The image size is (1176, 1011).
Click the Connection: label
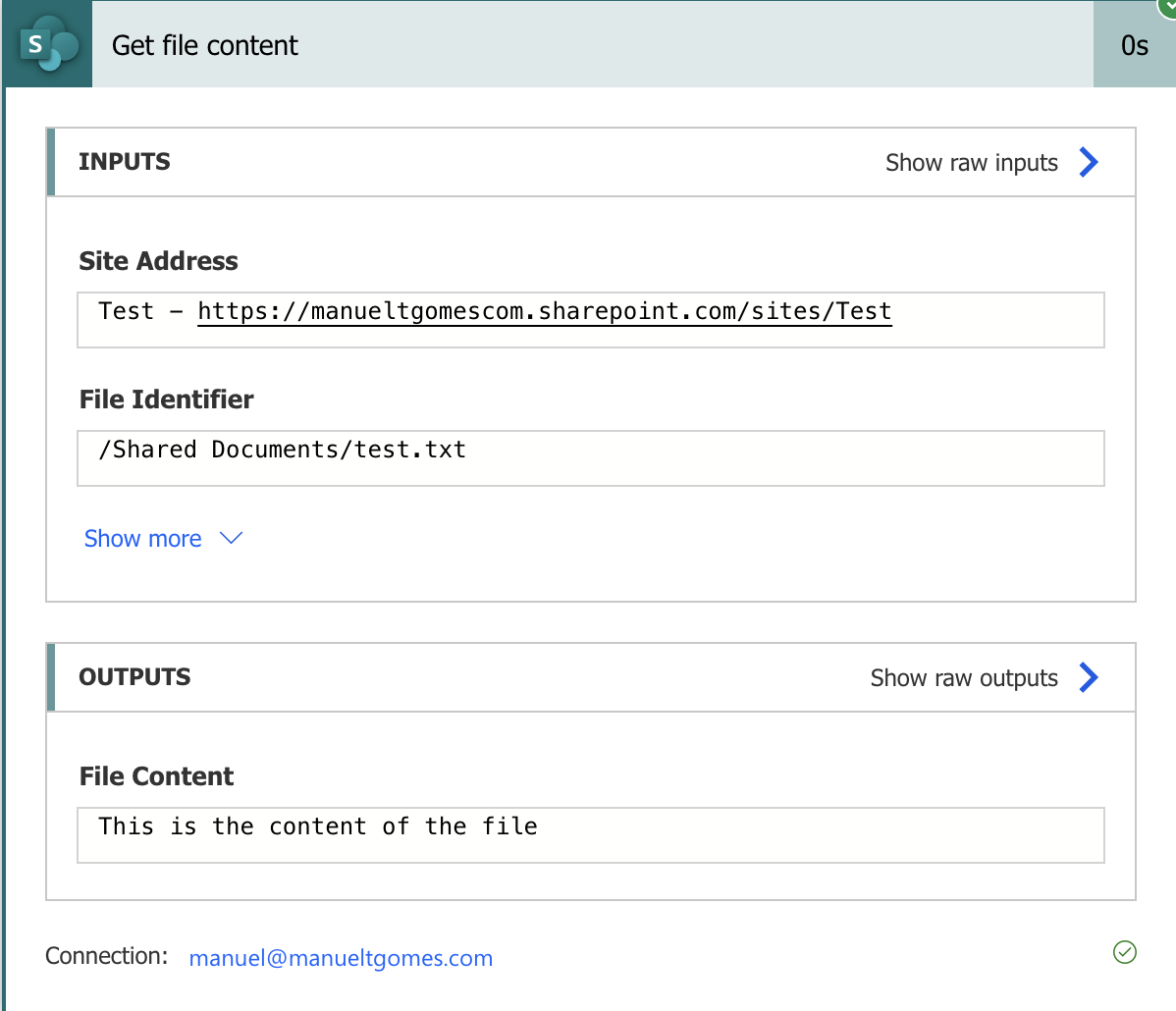tap(106, 956)
